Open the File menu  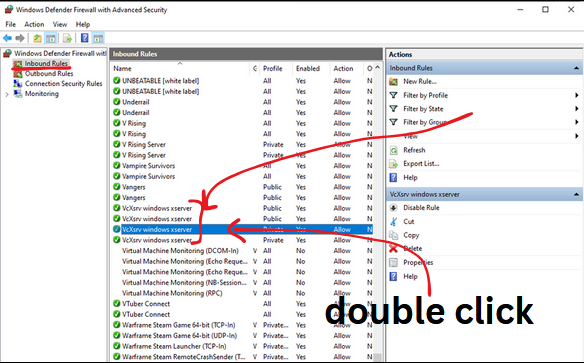[x=10, y=24]
